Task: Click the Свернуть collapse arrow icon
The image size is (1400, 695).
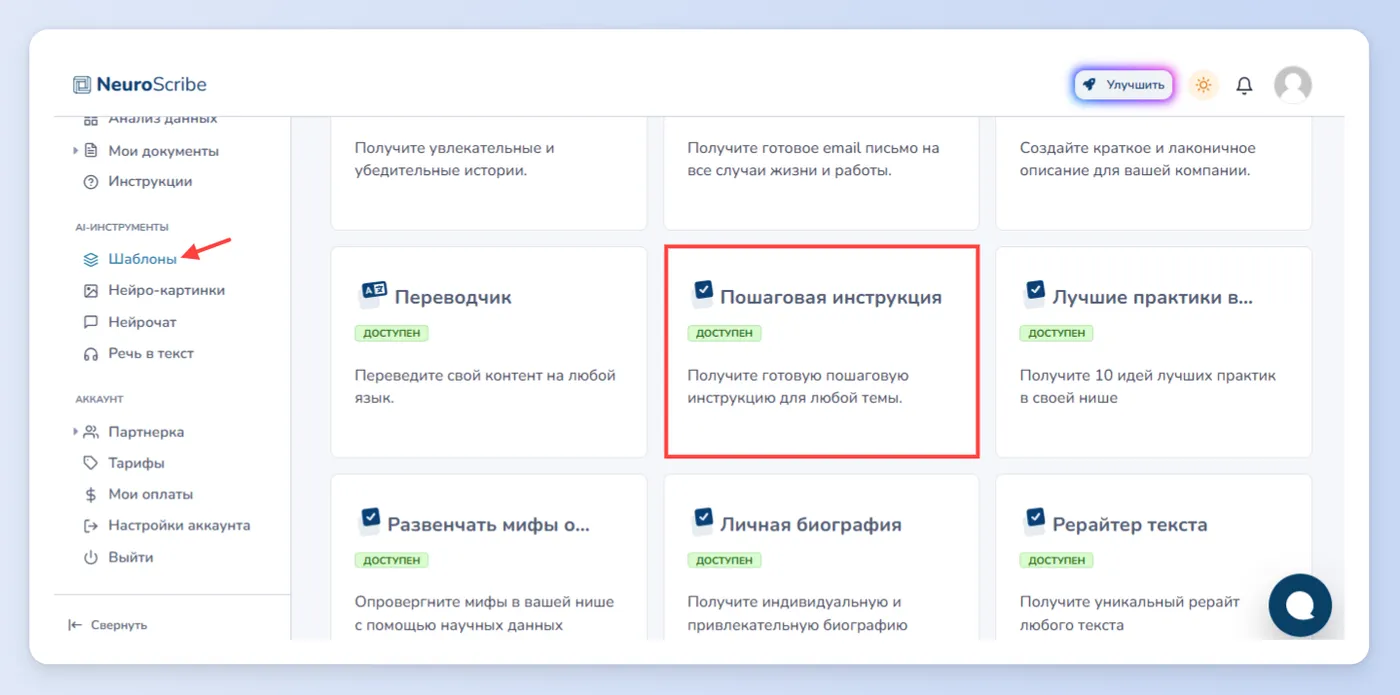Action: pyautogui.click(x=75, y=625)
